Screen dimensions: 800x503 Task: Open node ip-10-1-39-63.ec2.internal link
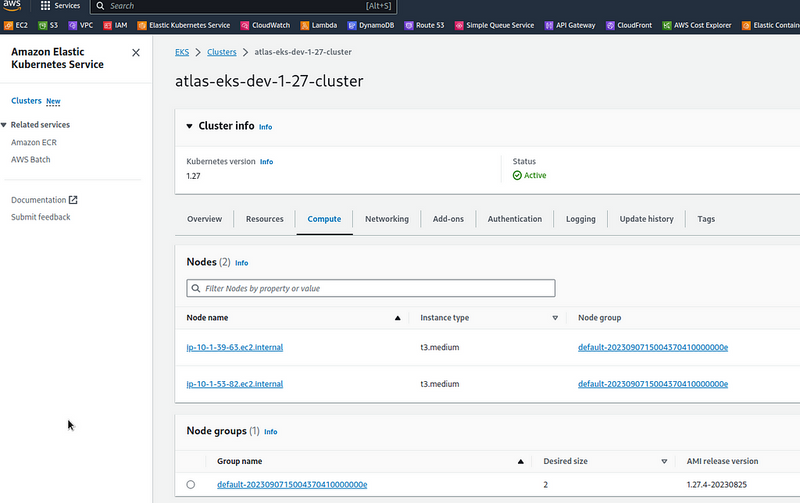(235, 348)
